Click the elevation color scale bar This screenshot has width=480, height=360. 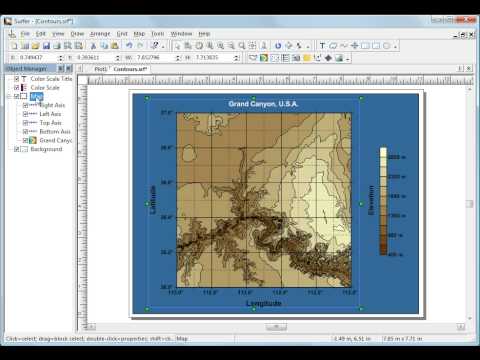383,201
